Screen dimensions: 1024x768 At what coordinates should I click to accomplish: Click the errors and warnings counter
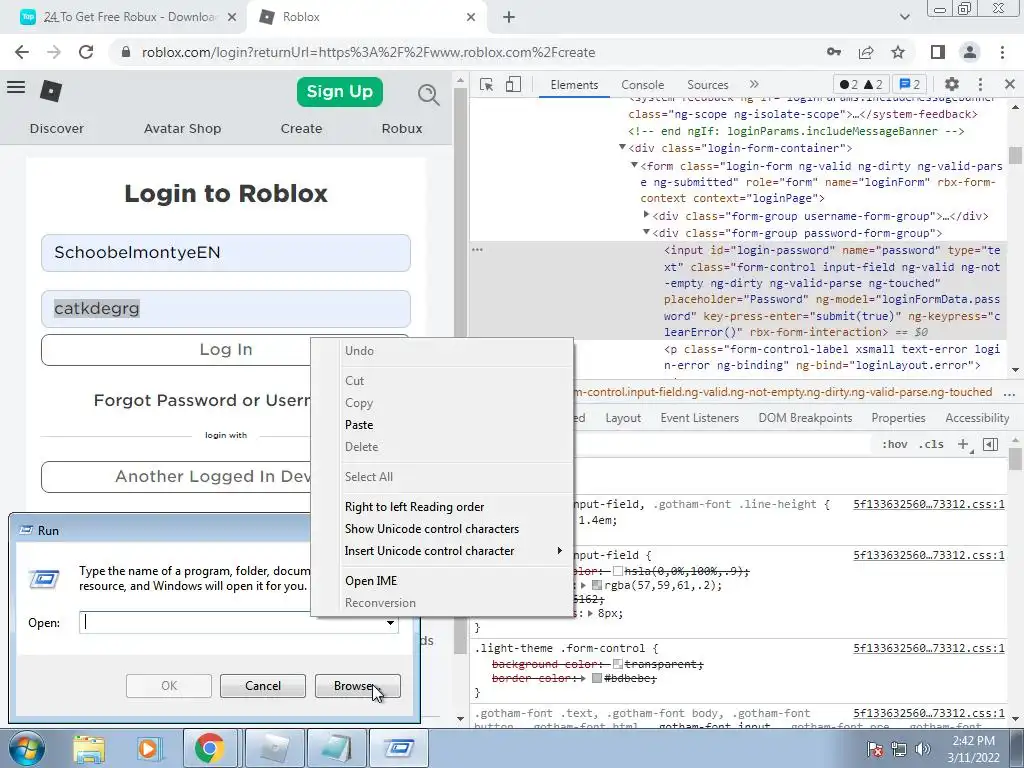click(861, 84)
